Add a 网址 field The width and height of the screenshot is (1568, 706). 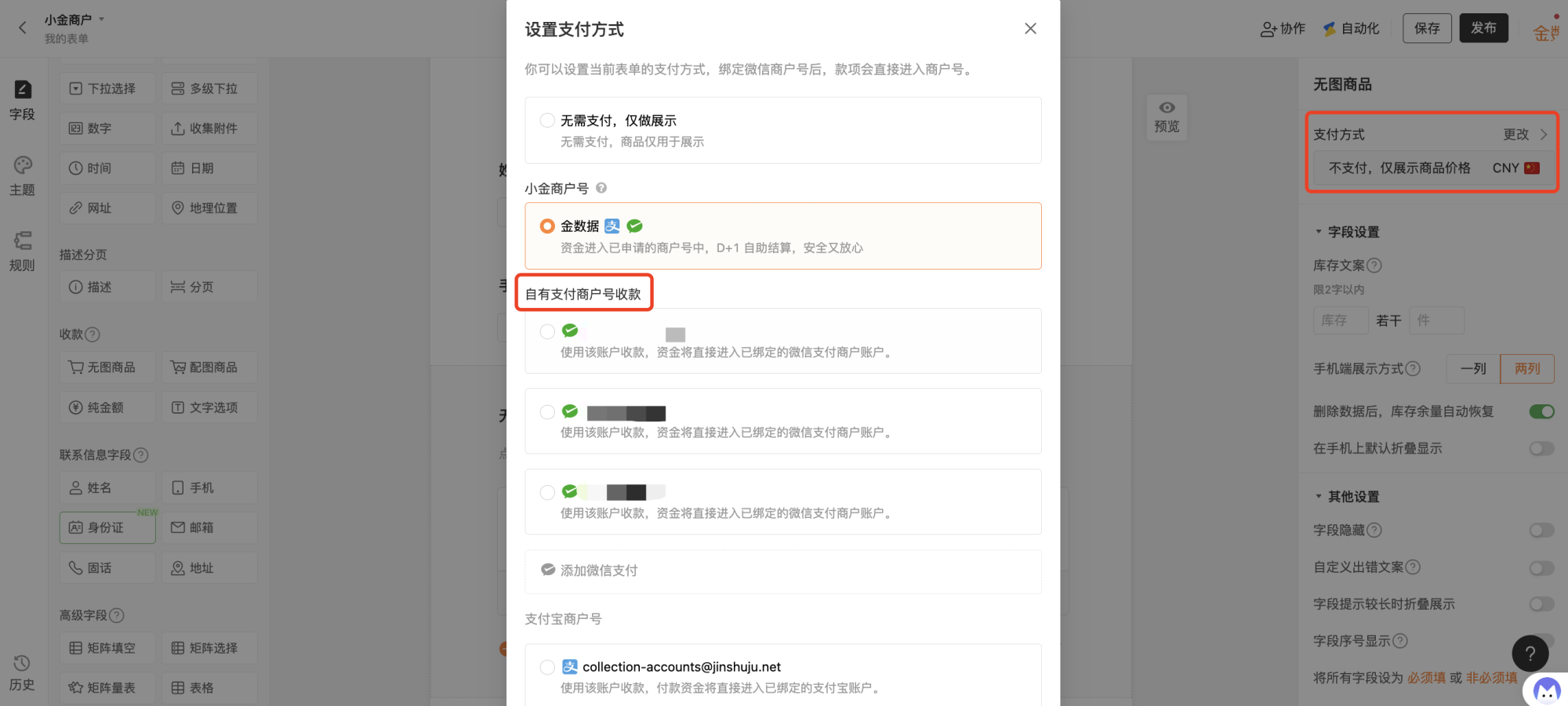[107, 208]
